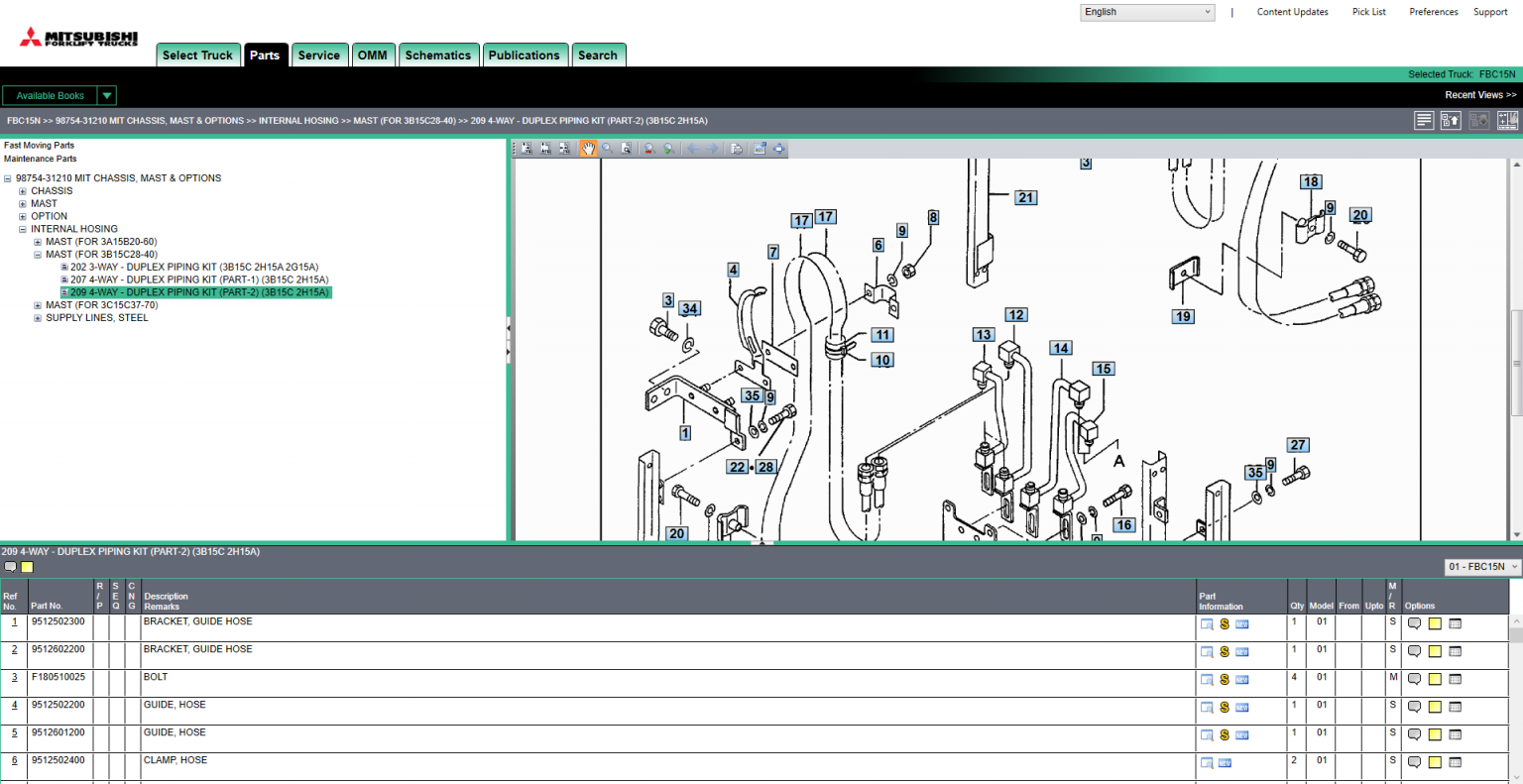Go to the Schematics tab

[438, 56]
